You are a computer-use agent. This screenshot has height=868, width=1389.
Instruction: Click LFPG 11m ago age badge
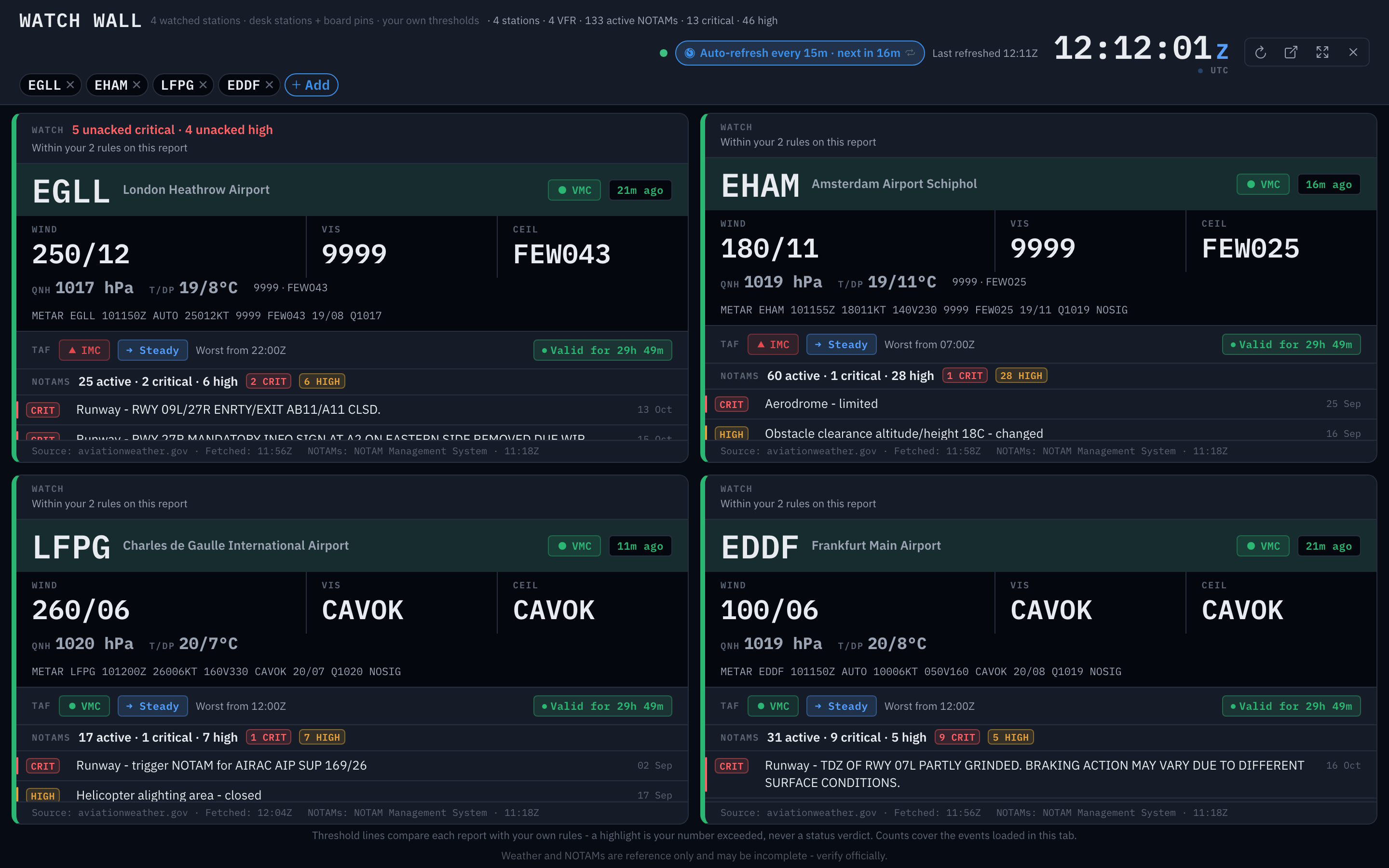(640, 546)
